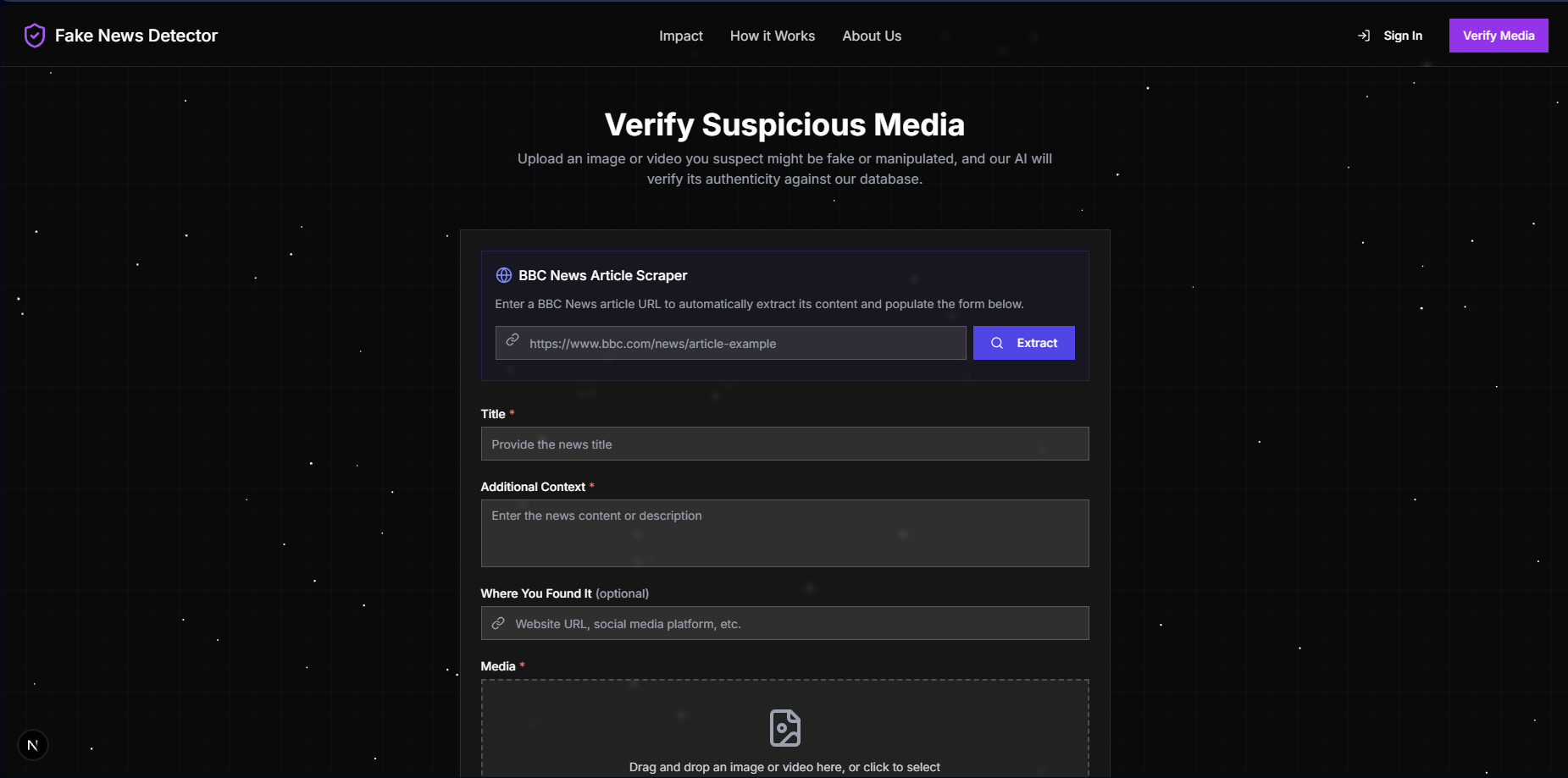
Task: Click the magnifier icon in Extract button
Action: [997, 343]
